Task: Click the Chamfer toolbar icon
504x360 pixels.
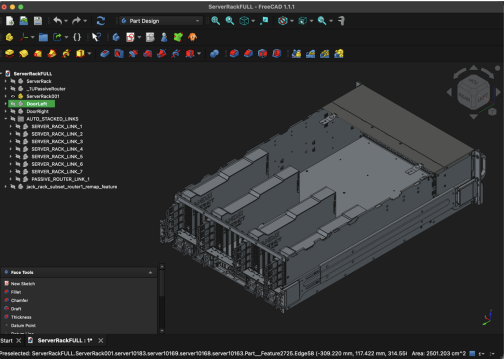Action: coord(248,53)
